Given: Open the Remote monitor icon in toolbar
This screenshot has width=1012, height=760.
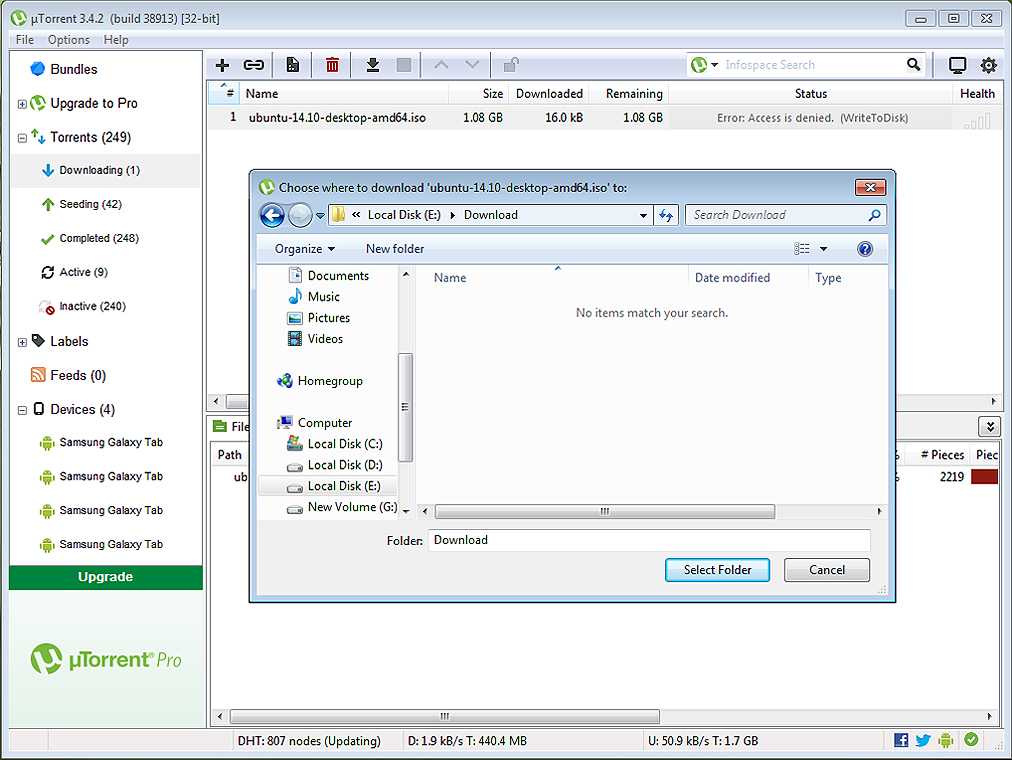Looking at the screenshot, I should pos(957,65).
